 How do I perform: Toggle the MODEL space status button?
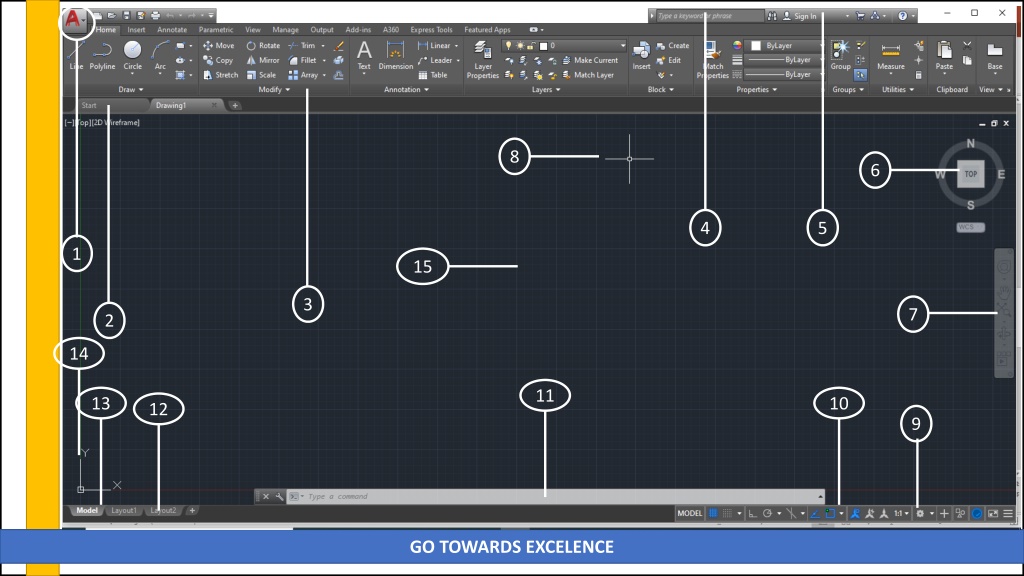point(689,513)
